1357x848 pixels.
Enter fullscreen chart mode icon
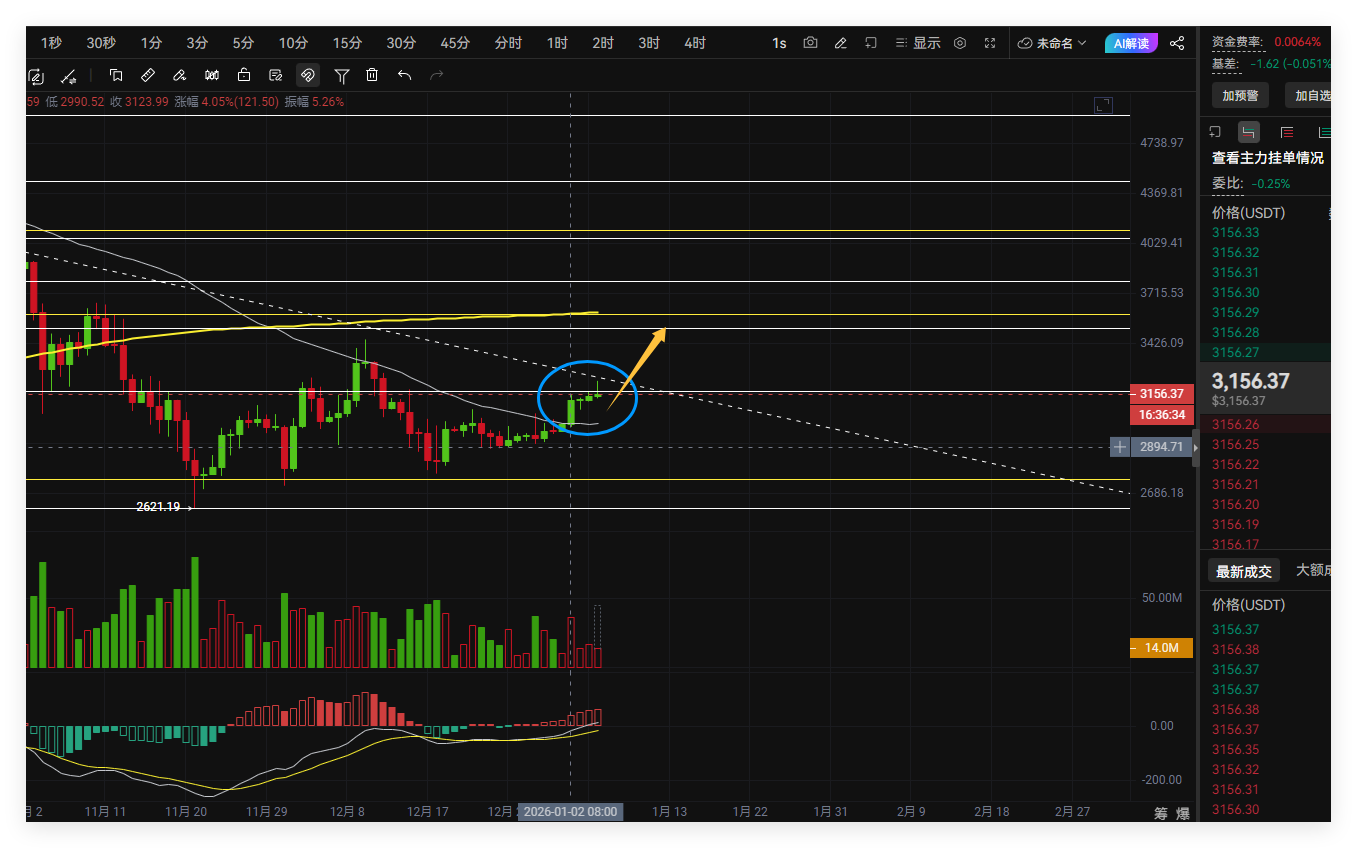tap(990, 43)
